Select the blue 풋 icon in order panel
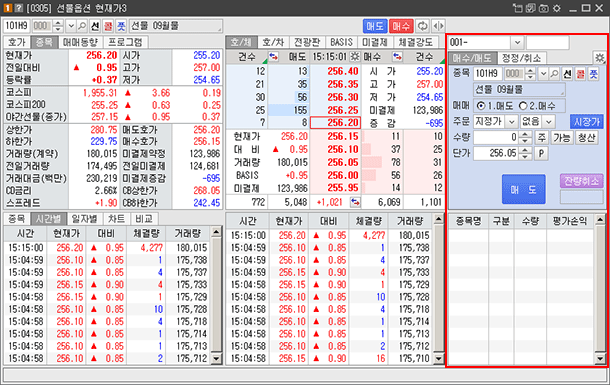The image size is (610, 385). point(593,74)
